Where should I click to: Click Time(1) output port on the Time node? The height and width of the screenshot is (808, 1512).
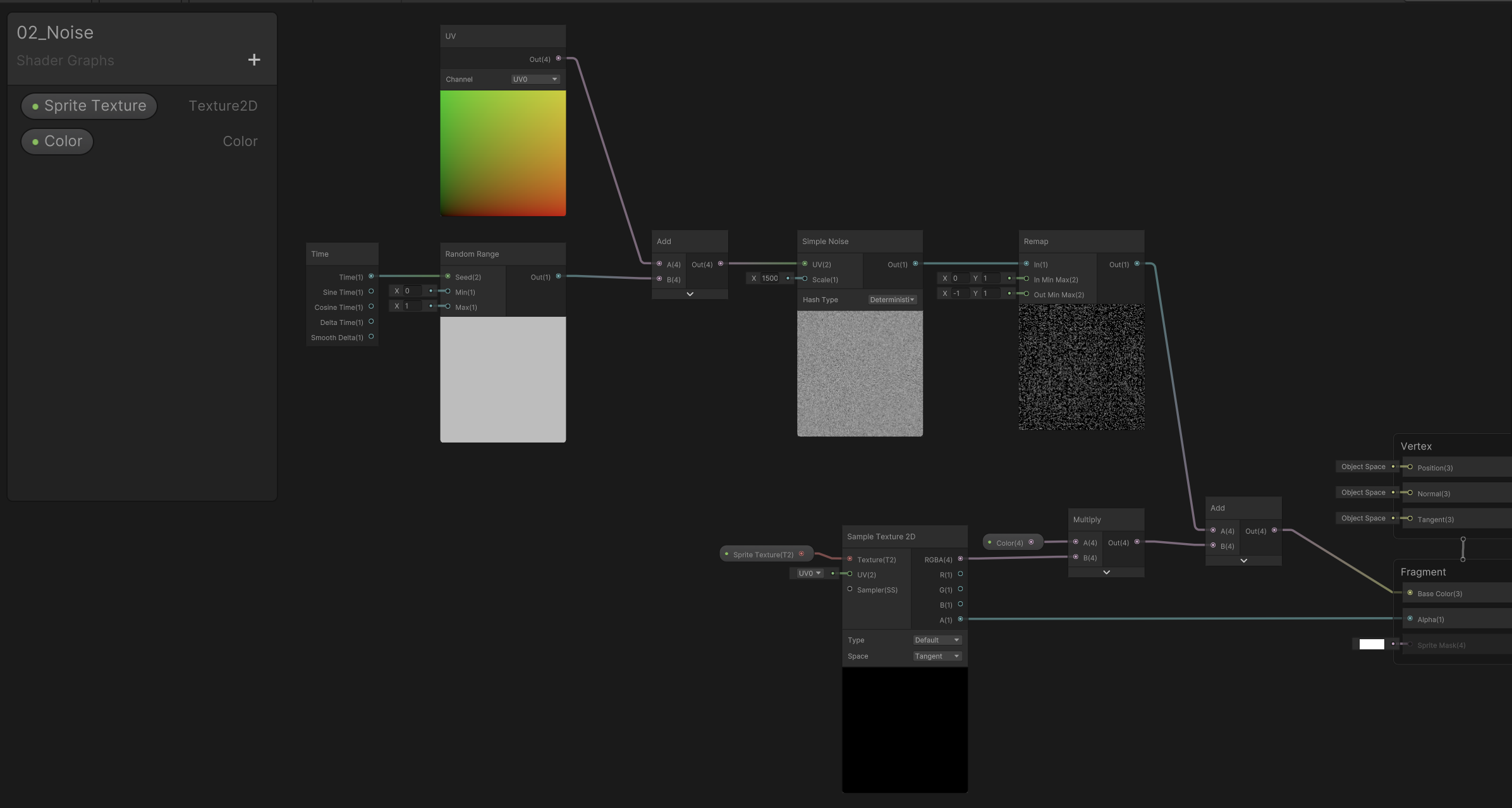pyautogui.click(x=371, y=276)
